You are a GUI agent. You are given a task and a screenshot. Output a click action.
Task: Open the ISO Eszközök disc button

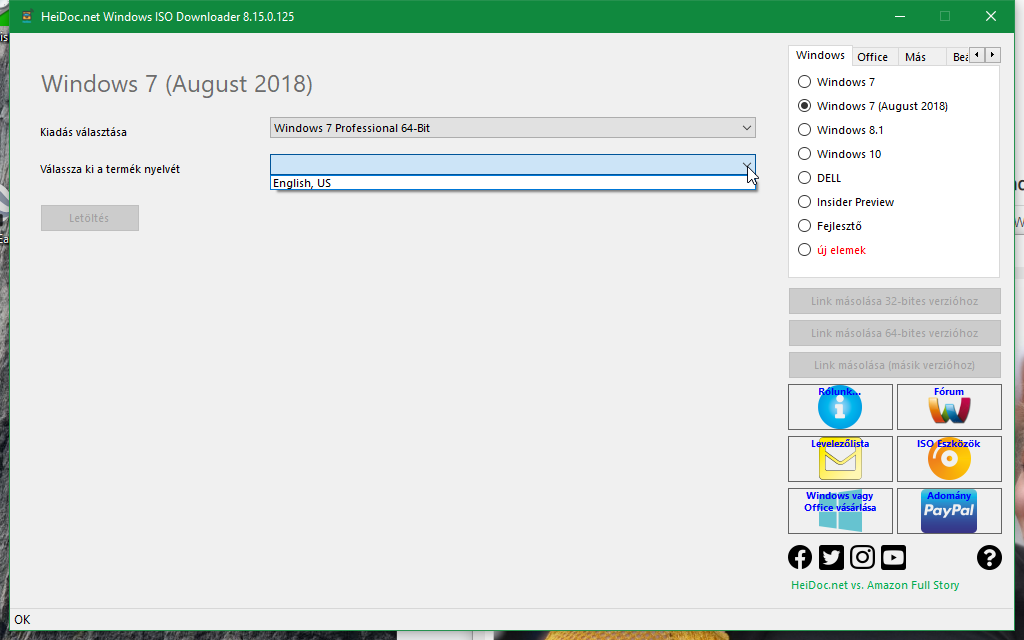click(x=949, y=458)
